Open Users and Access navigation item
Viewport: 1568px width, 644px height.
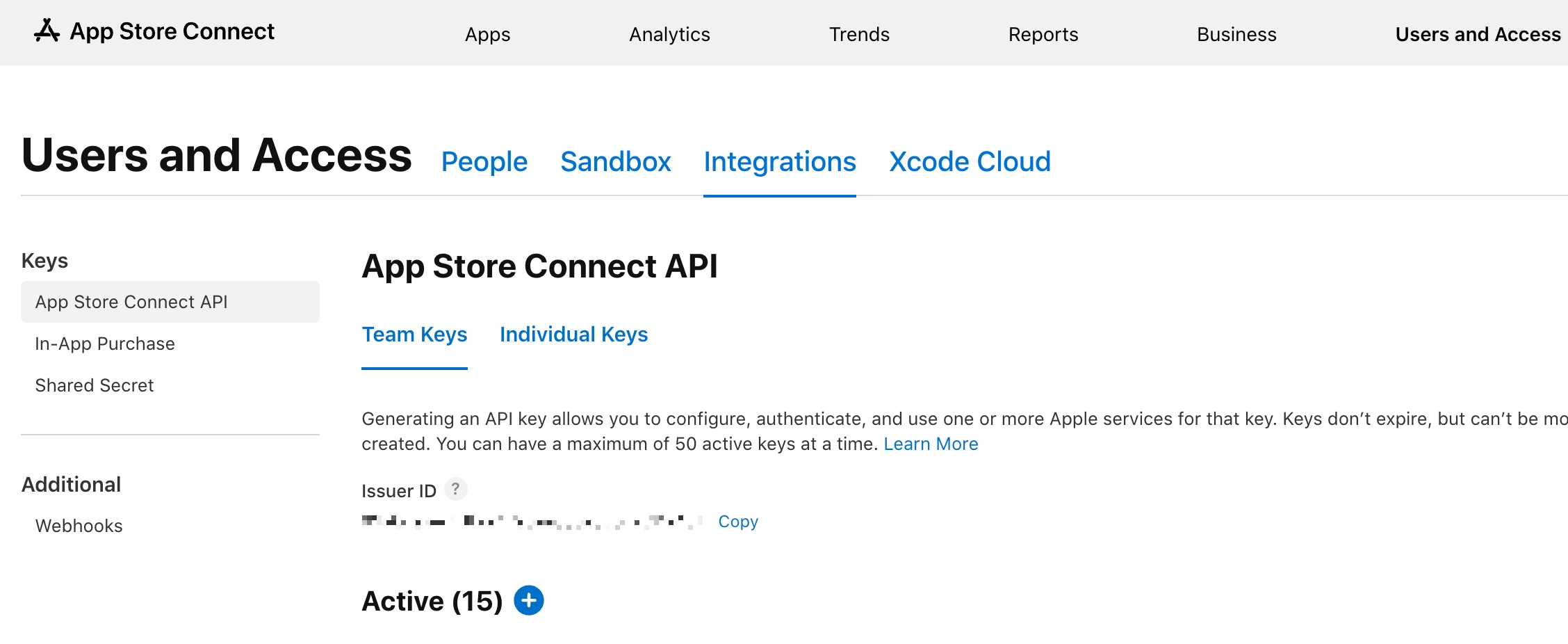tap(1476, 33)
